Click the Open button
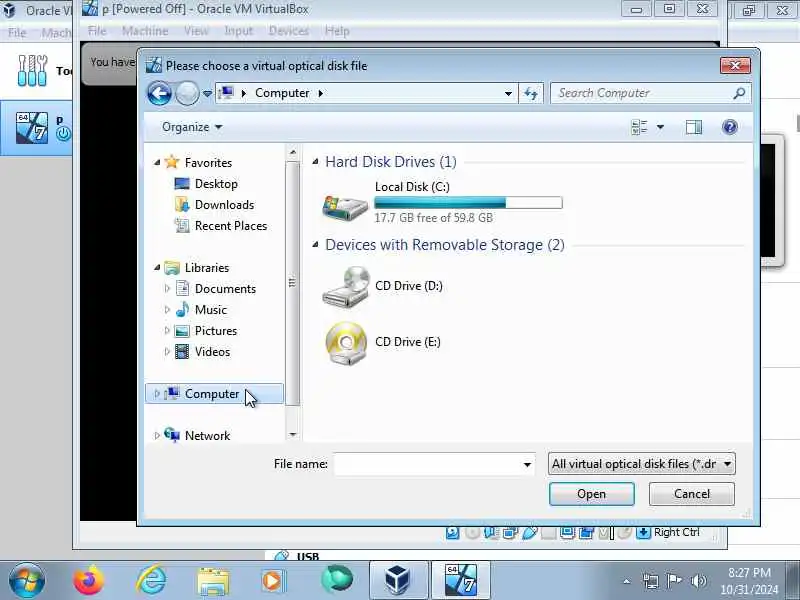The width and height of the screenshot is (800, 600). (591, 494)
